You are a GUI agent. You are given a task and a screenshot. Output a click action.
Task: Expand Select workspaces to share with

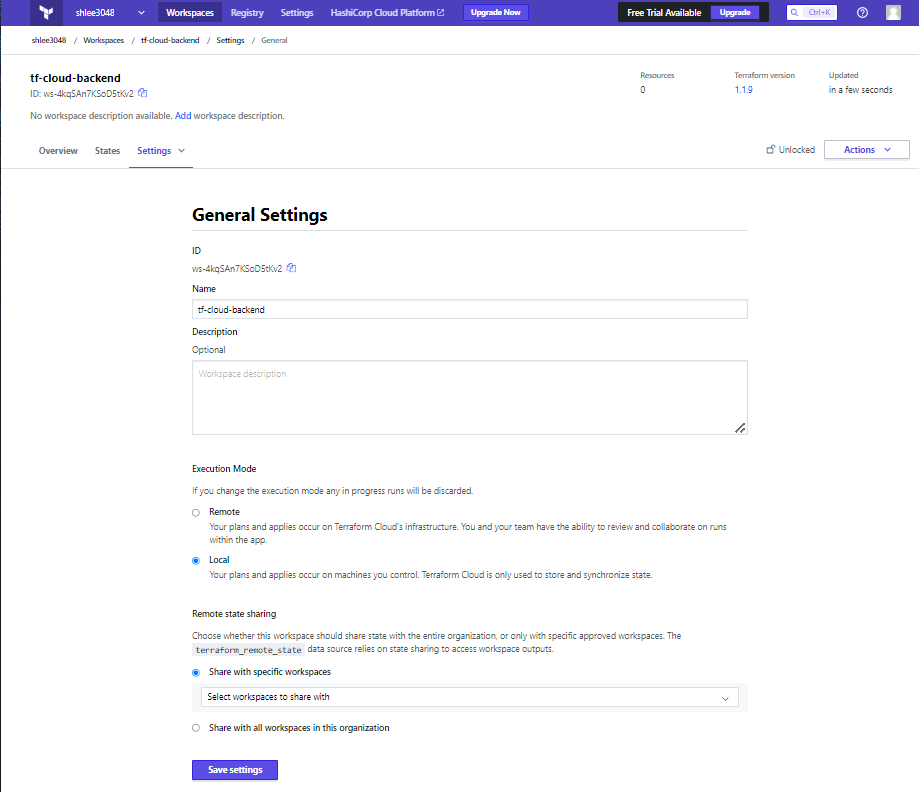469,697
